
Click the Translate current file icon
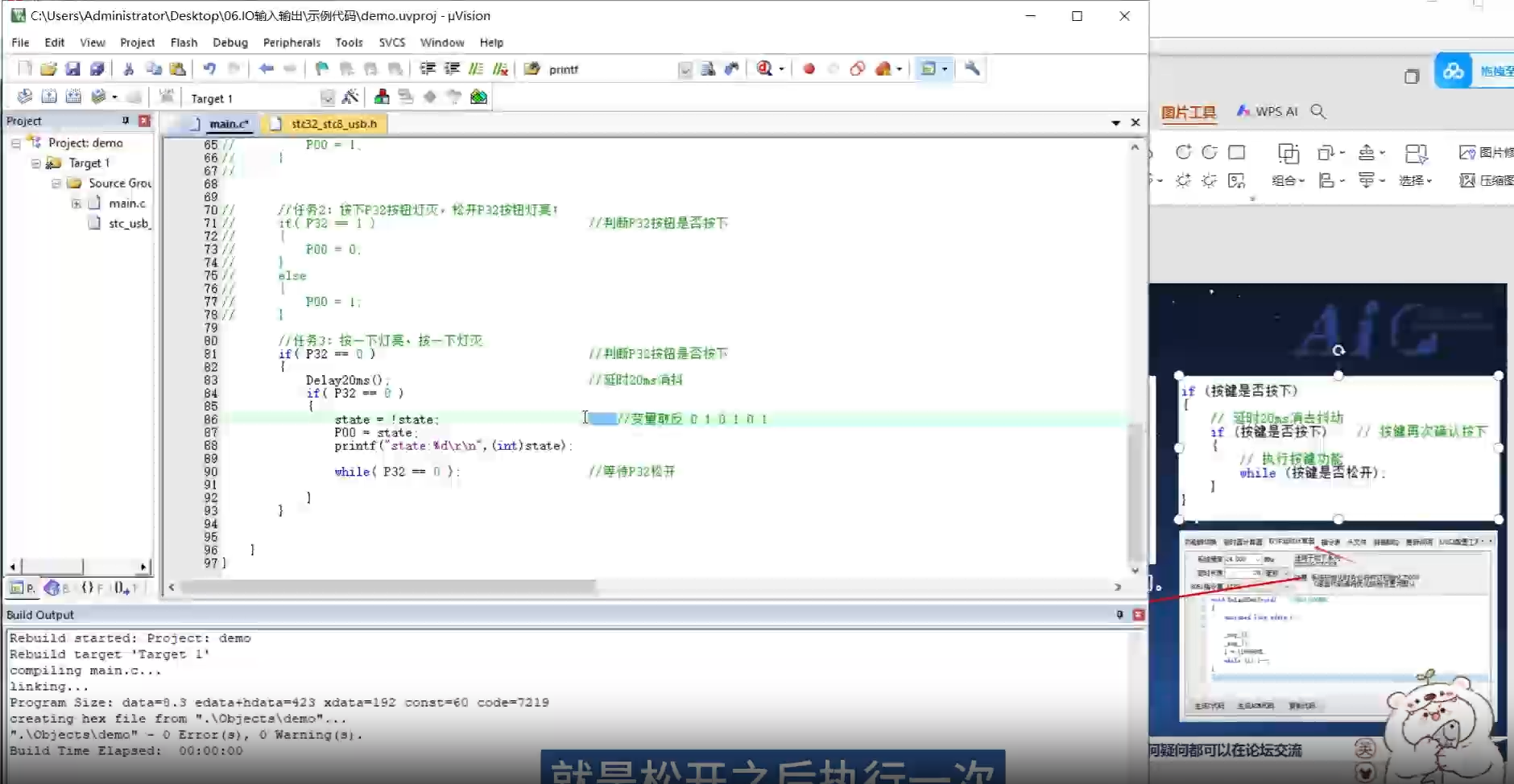(x=25, y=97)
